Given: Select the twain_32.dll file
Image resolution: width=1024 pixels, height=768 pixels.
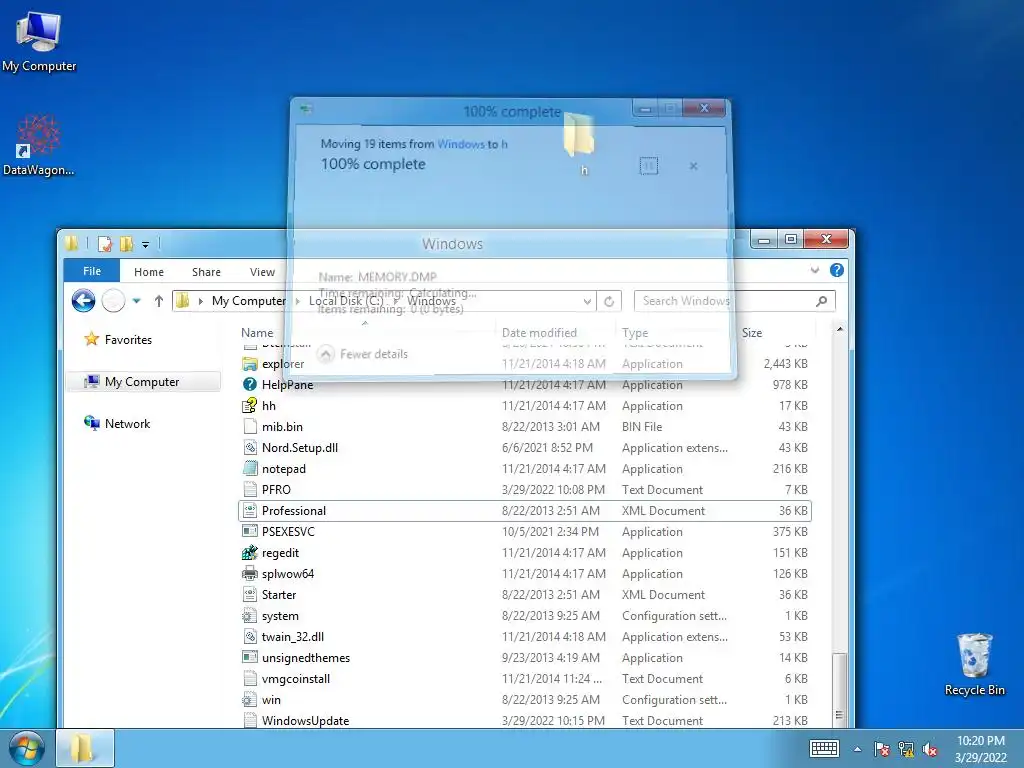Looking at the screenshot, I should click(x=293, y=637).
